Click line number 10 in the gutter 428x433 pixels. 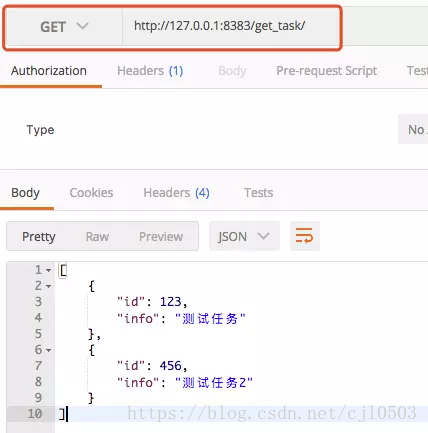[35, 414]
